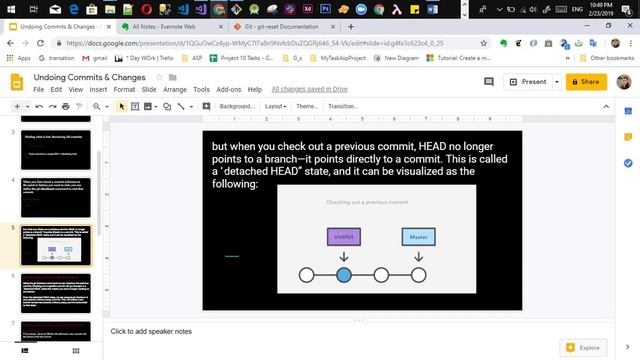Open the View menu
This screenshot has width=640, height=360.
[x=76, y=89]
